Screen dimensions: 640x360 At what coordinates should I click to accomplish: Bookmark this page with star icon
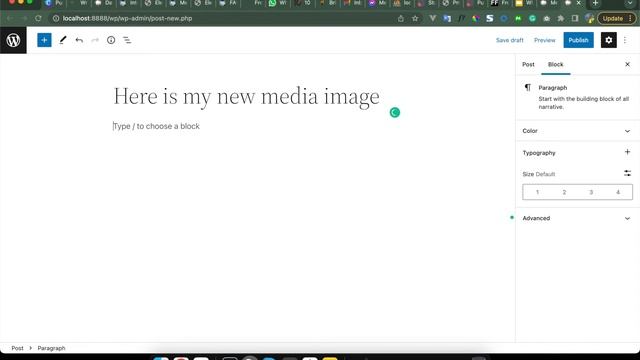(415, 18)
